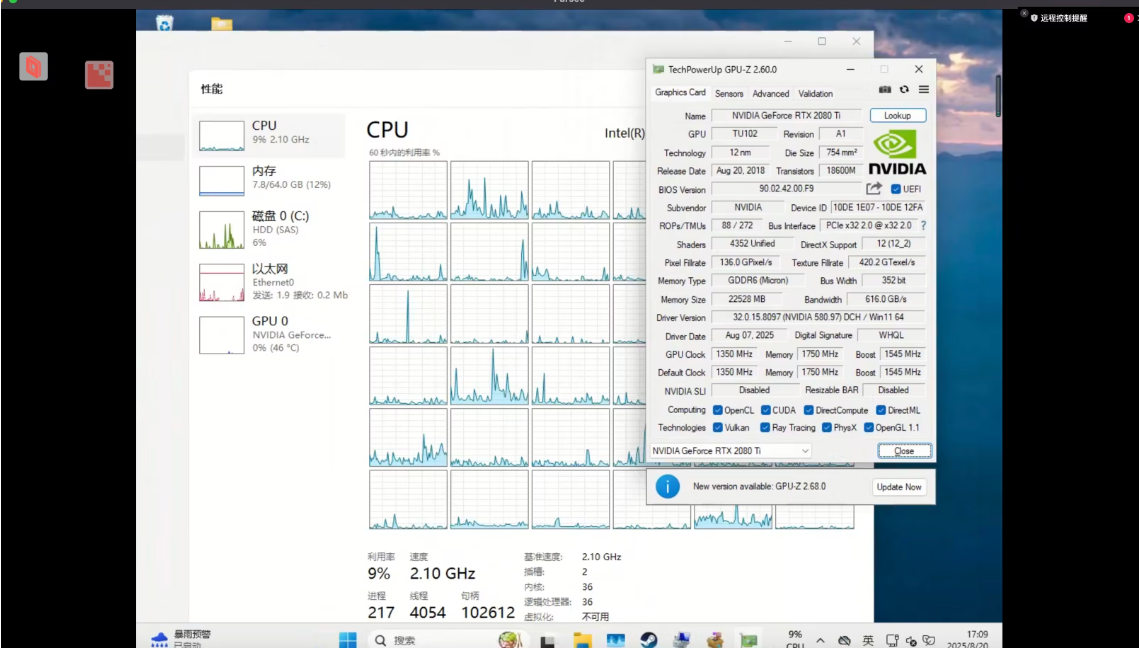1139x649 pixels.
Task: Click the Update Now button
Action: click(x=899, y=487)
